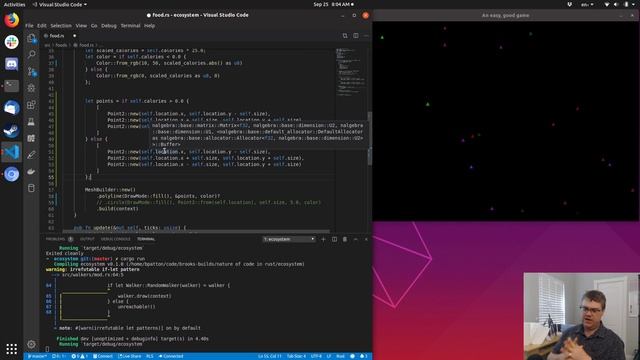Open the Manage gear in activity bar

pos(31,344)
